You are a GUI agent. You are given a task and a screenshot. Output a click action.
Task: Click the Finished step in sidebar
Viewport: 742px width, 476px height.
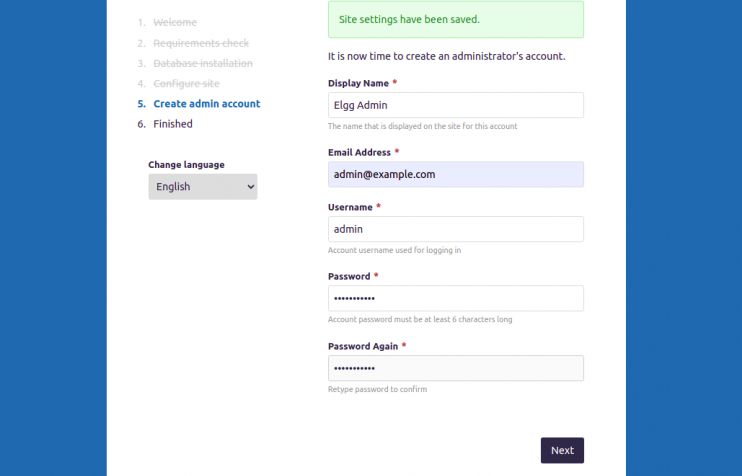coord(173,124)
